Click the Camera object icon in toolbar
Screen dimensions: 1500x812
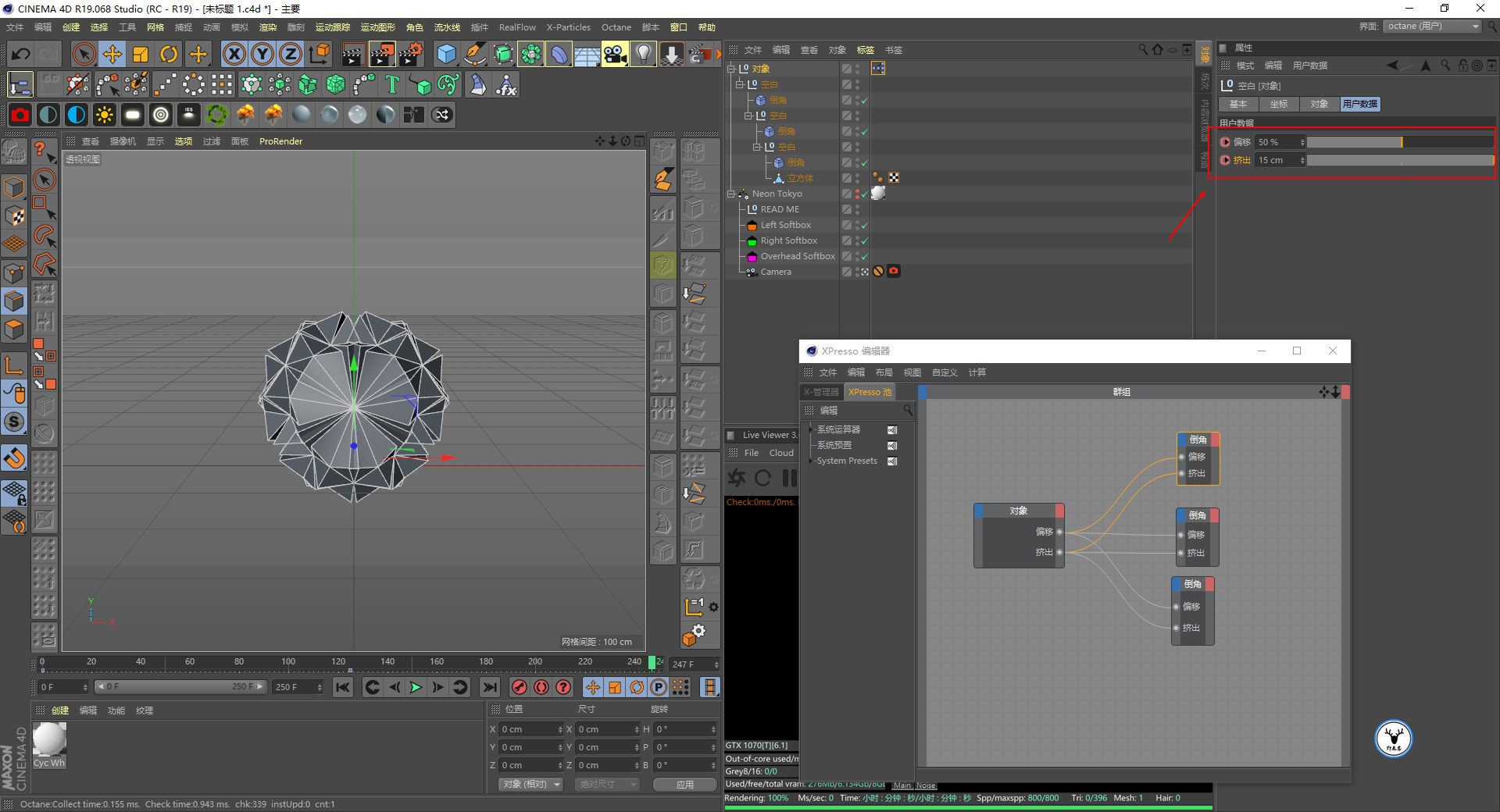(x=615, y=54)
